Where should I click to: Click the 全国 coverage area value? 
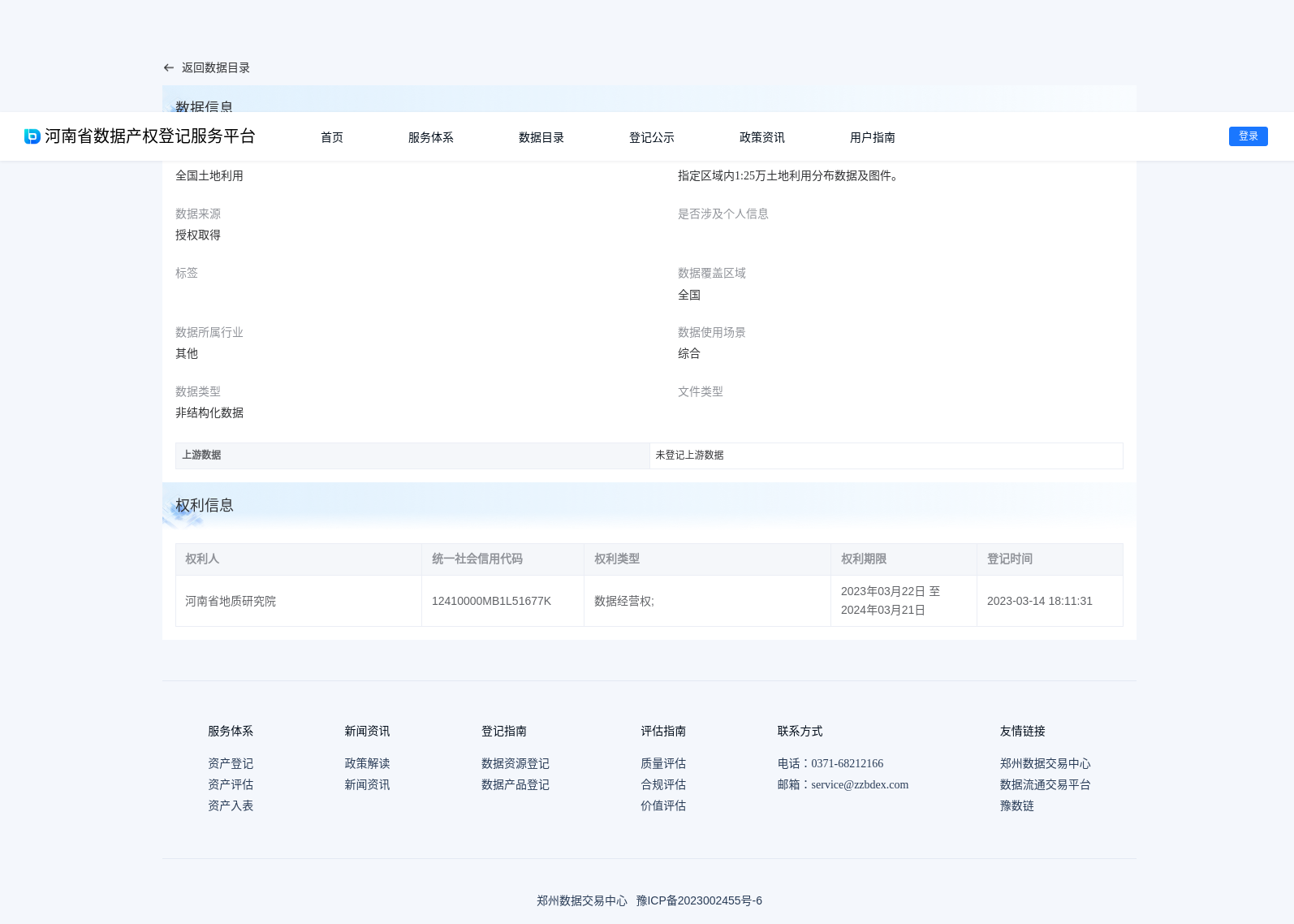pyautogui.click(x=689, y=295)
